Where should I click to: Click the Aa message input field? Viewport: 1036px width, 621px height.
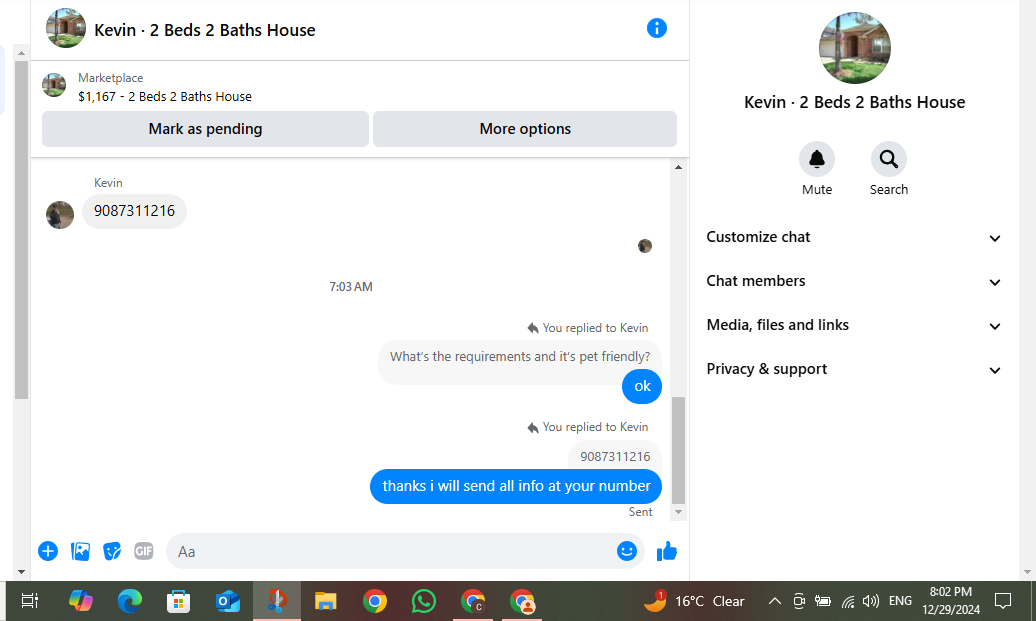[x=390, y=551]
